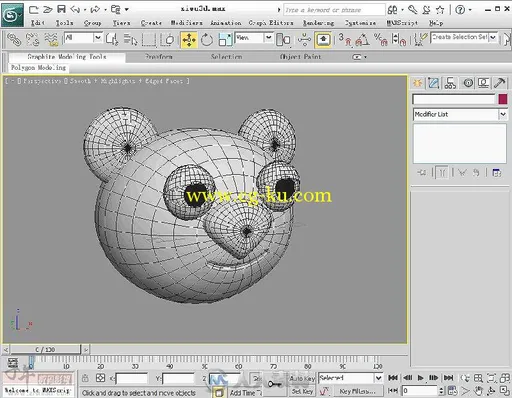
Task: Open the Rendering menu
Action: 318,23
